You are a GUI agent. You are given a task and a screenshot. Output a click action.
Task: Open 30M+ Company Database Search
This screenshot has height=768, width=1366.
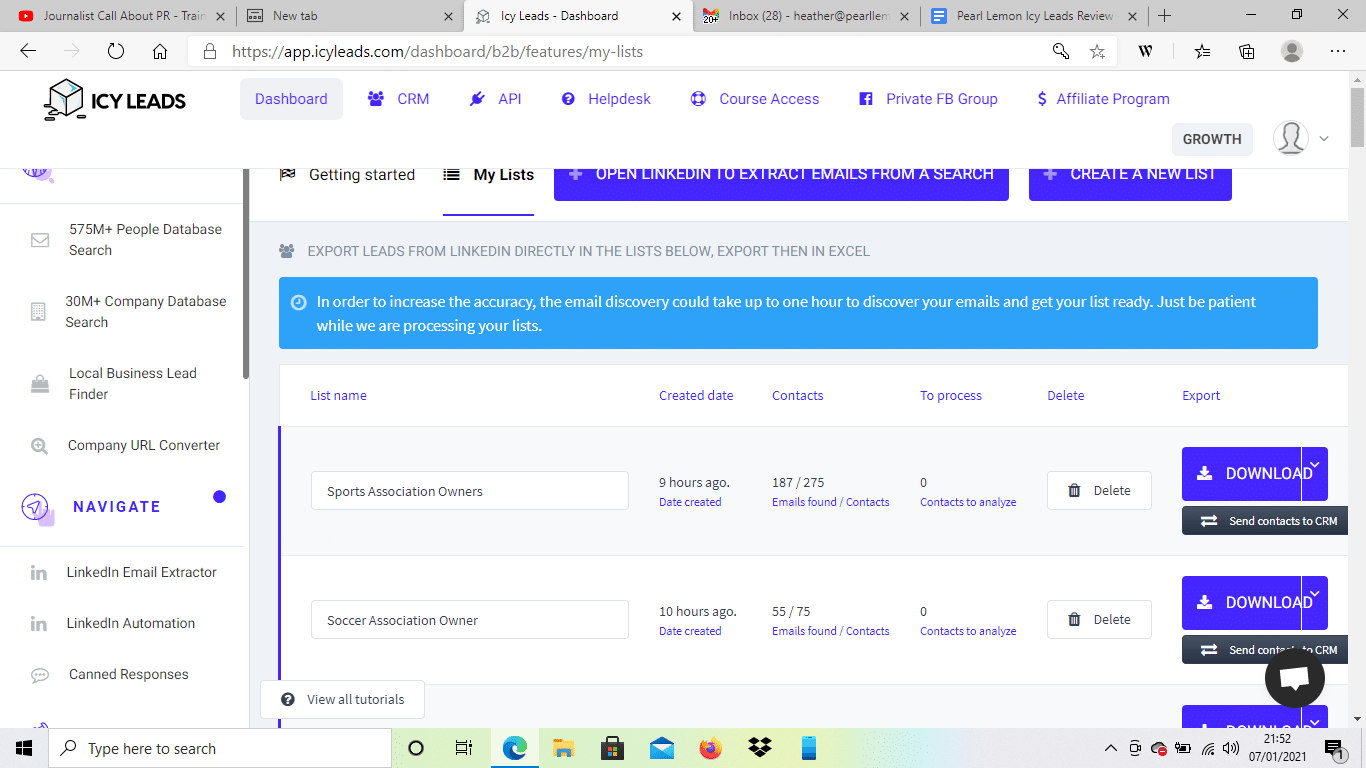146,312
